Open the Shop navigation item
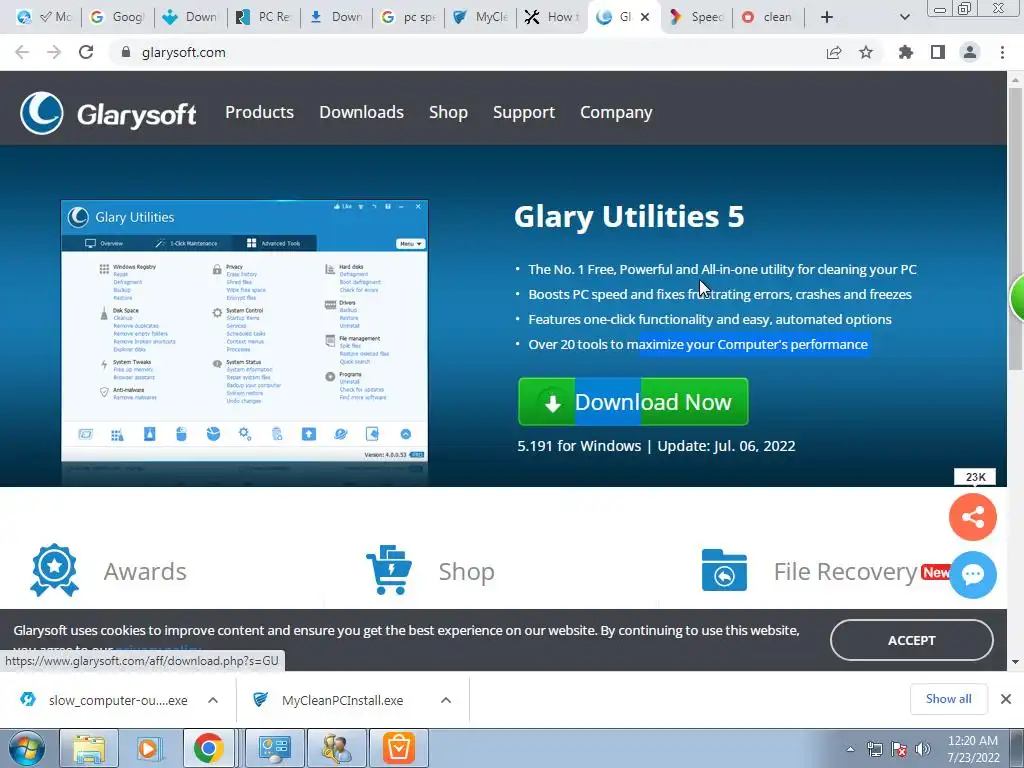Screen dimensions: 1024x768 (448, 112)
